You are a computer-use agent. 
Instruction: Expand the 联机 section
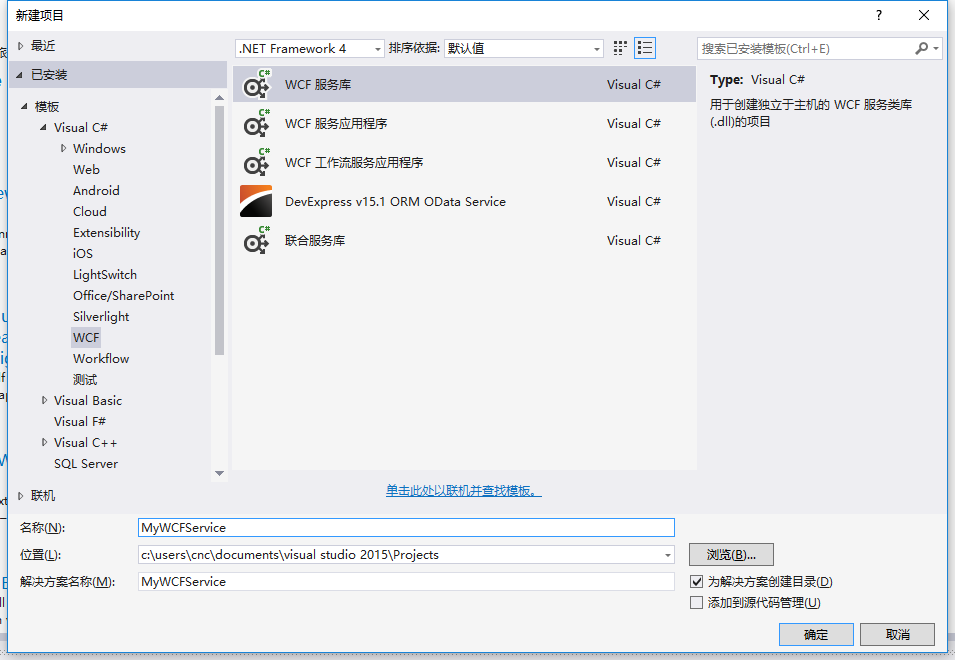tap(20, 496)
